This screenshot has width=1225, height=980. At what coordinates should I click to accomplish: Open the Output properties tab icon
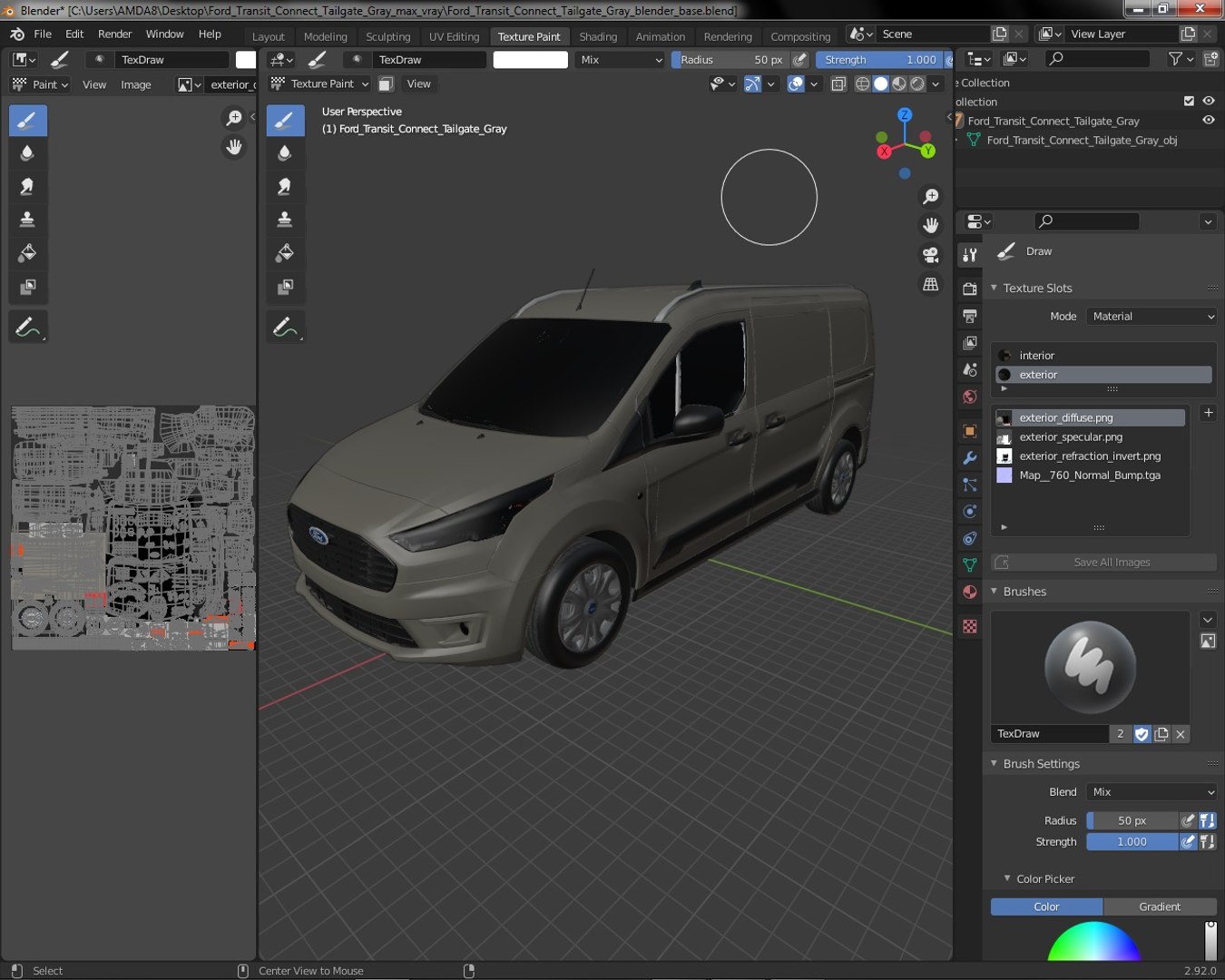tap(970, 316)
